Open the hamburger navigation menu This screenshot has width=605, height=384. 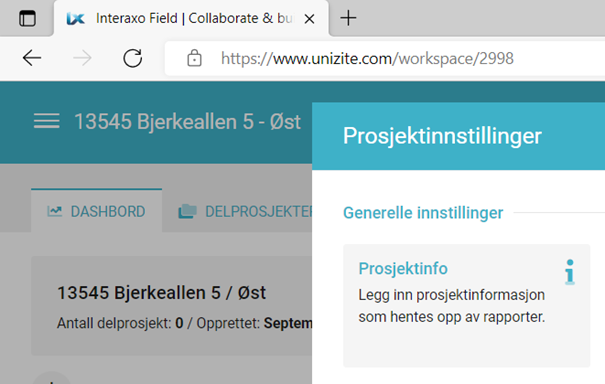pos(46,121)
